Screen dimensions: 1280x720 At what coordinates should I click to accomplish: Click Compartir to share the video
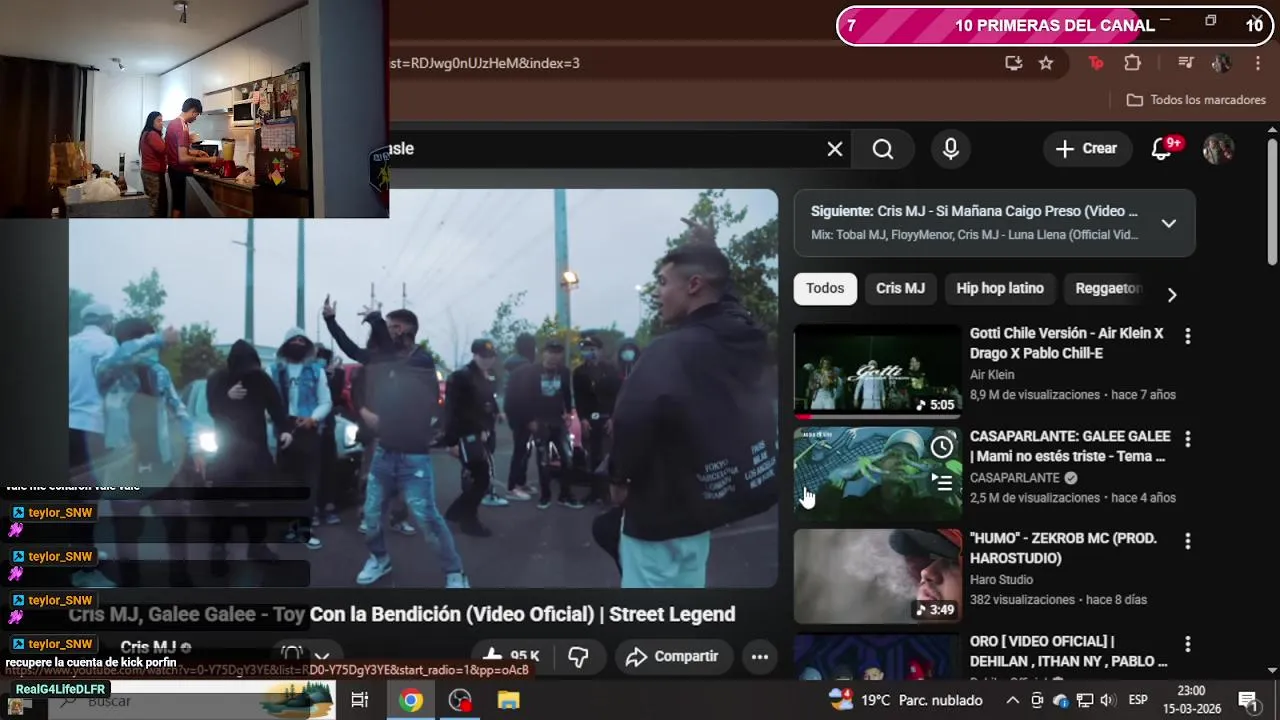pyautogui.click(x=673, y=657)
